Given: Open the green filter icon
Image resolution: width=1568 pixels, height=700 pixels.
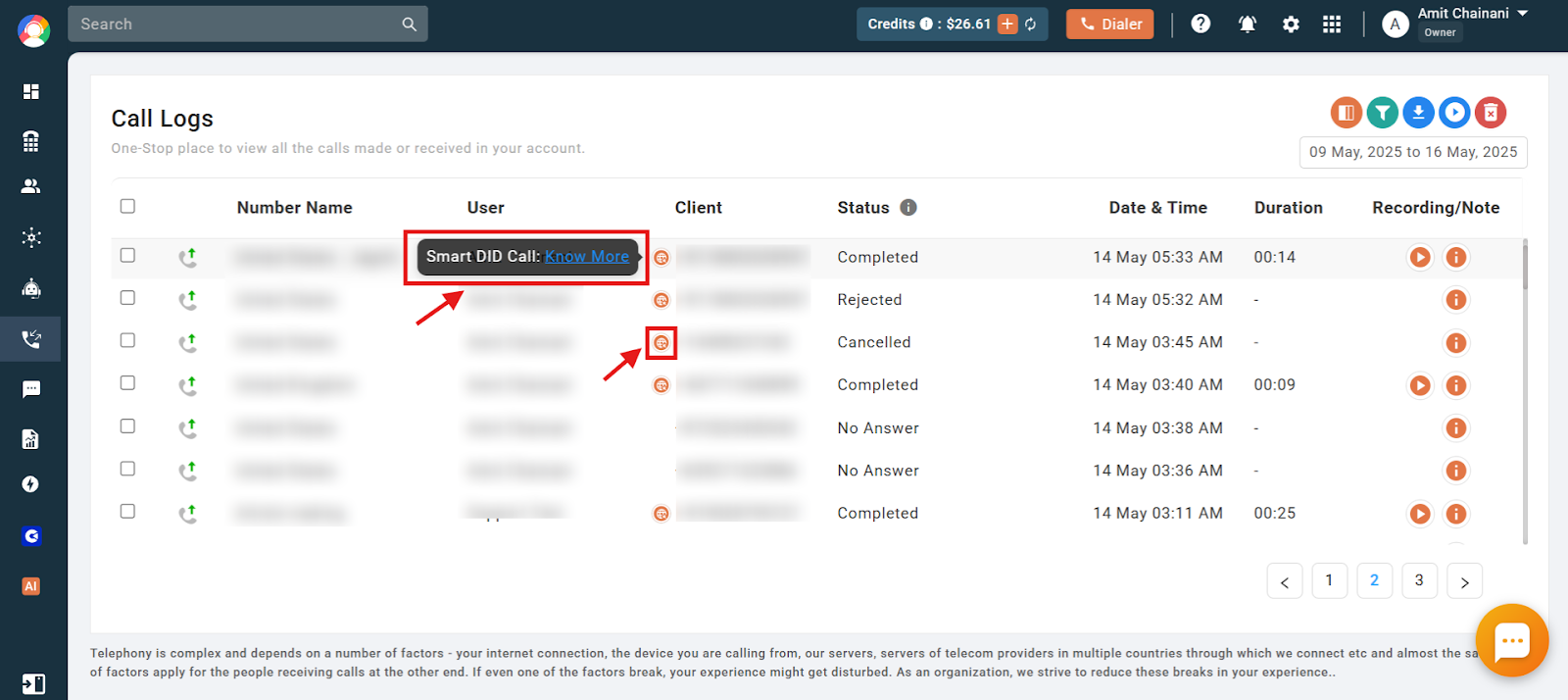Looking at the screenshot, I should coord(1383,113).
